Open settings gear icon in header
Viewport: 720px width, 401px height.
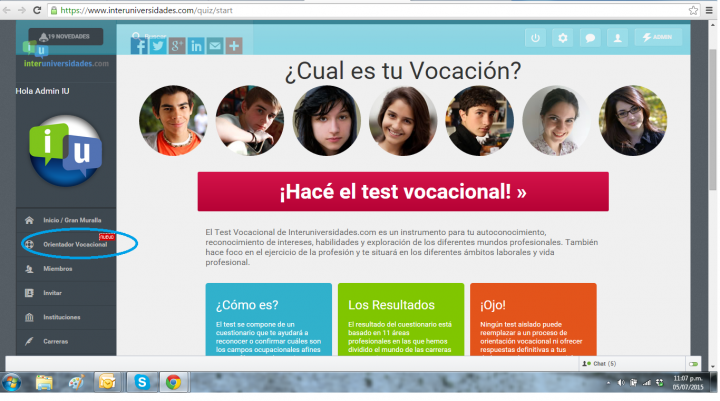(562, 38)
